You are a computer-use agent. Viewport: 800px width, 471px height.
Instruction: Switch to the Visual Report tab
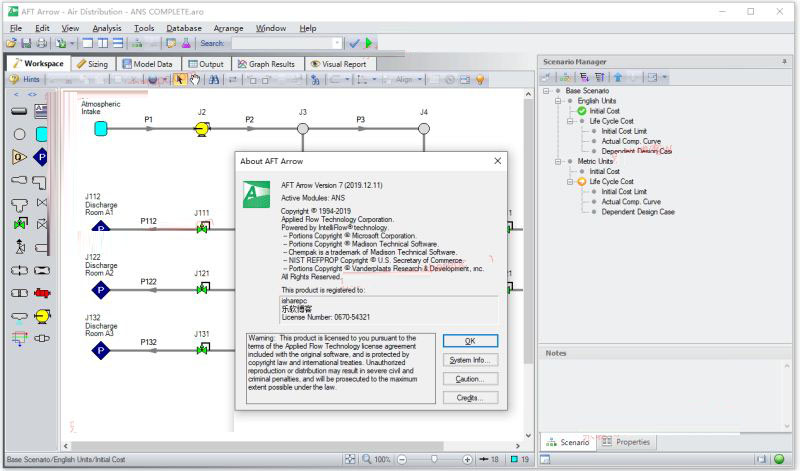(339, 64)
